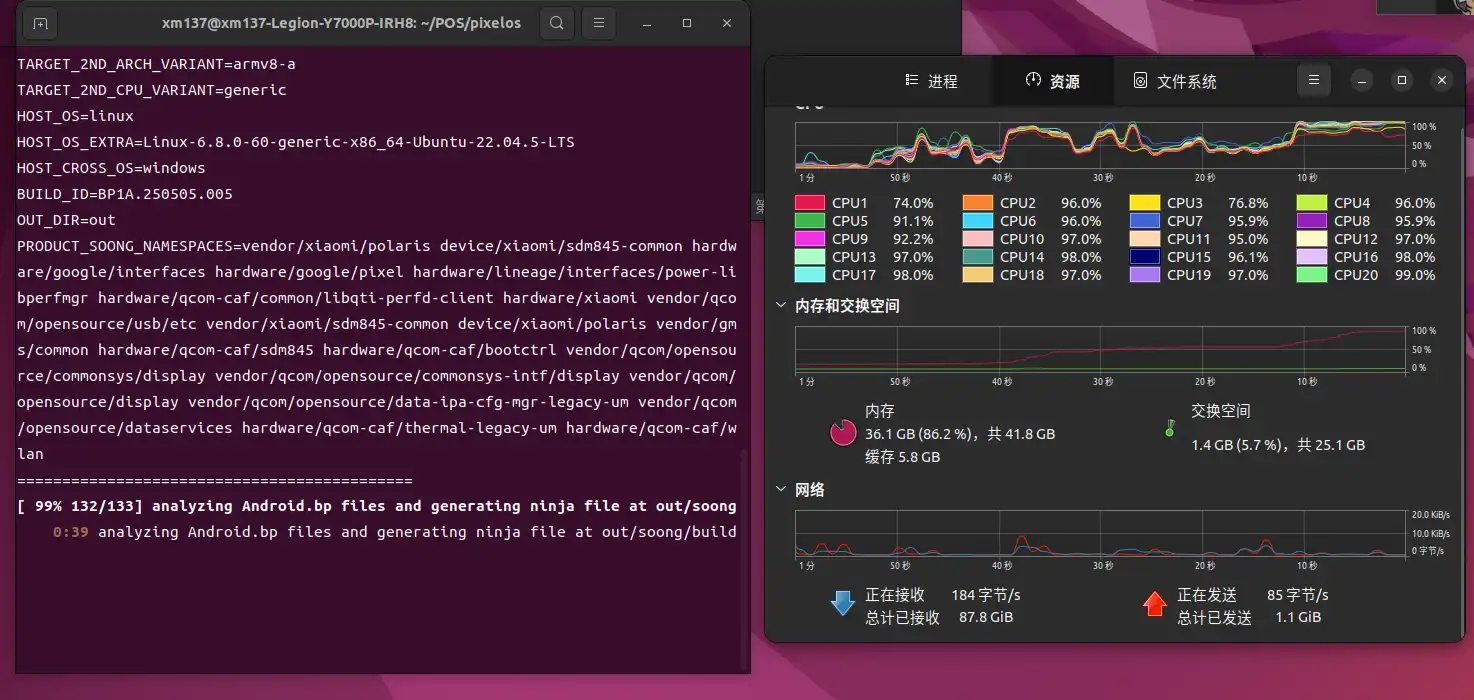Open the System Monitor main menu
1474x700 pixels.
click(x=1314, y=80)
